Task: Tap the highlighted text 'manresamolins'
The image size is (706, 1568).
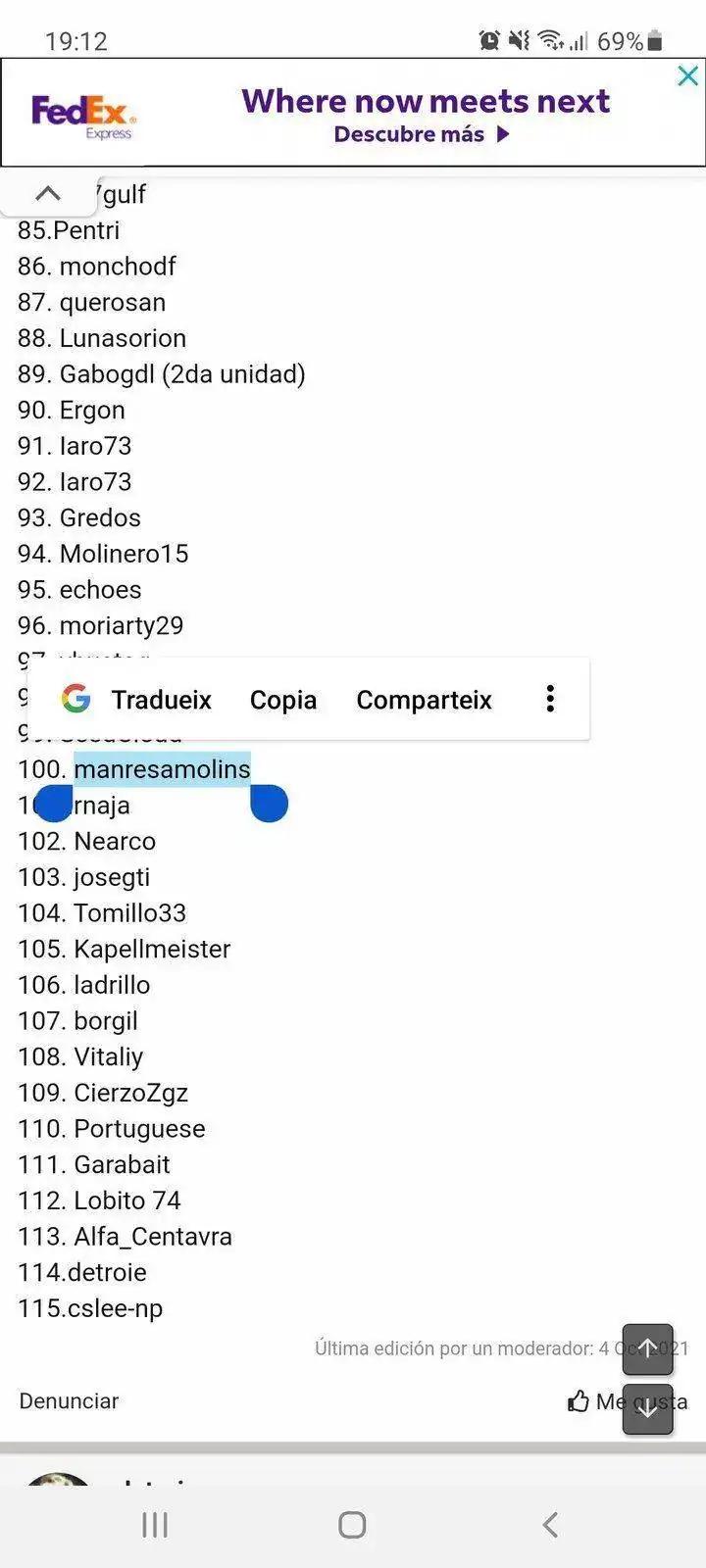Action: click(162, 769)
